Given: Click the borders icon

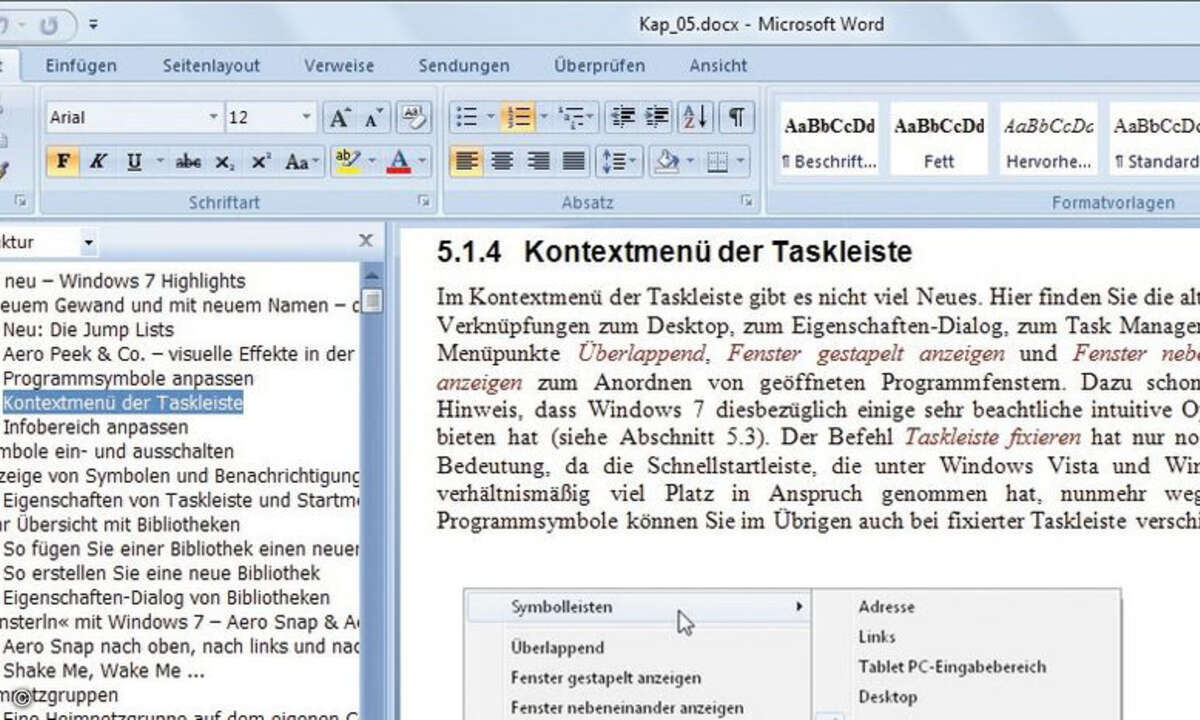Looking at the screenshot, I should (x=717, y=161).
